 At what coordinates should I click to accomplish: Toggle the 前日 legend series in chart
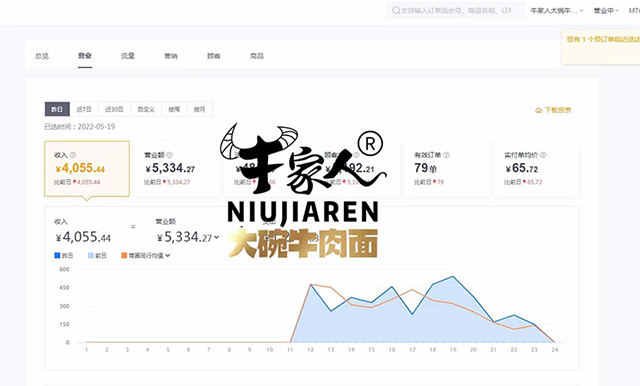pyautogui.click(x=97, y=255)
